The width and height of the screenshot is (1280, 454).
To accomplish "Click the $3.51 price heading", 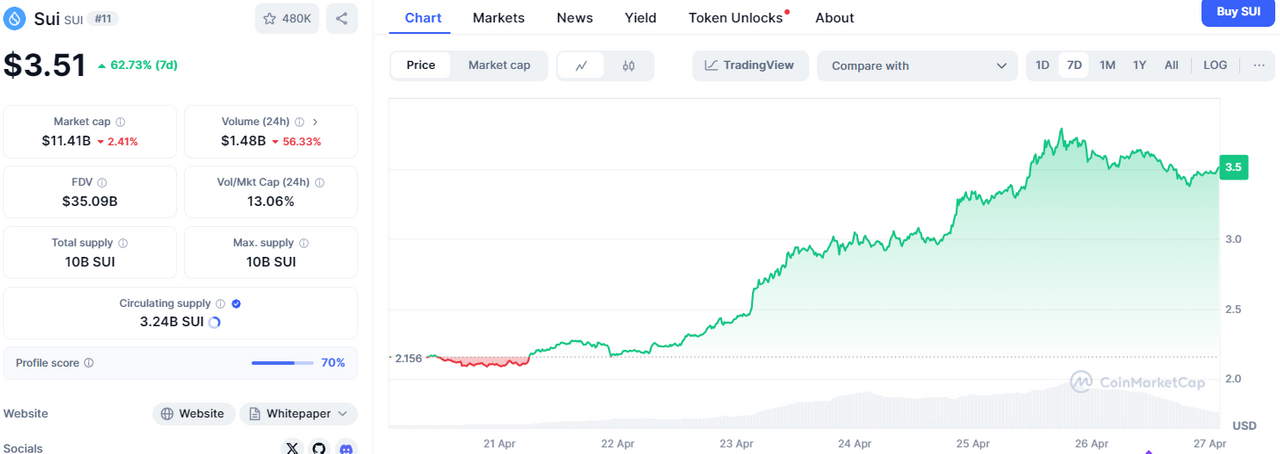I will click(44, 65).
